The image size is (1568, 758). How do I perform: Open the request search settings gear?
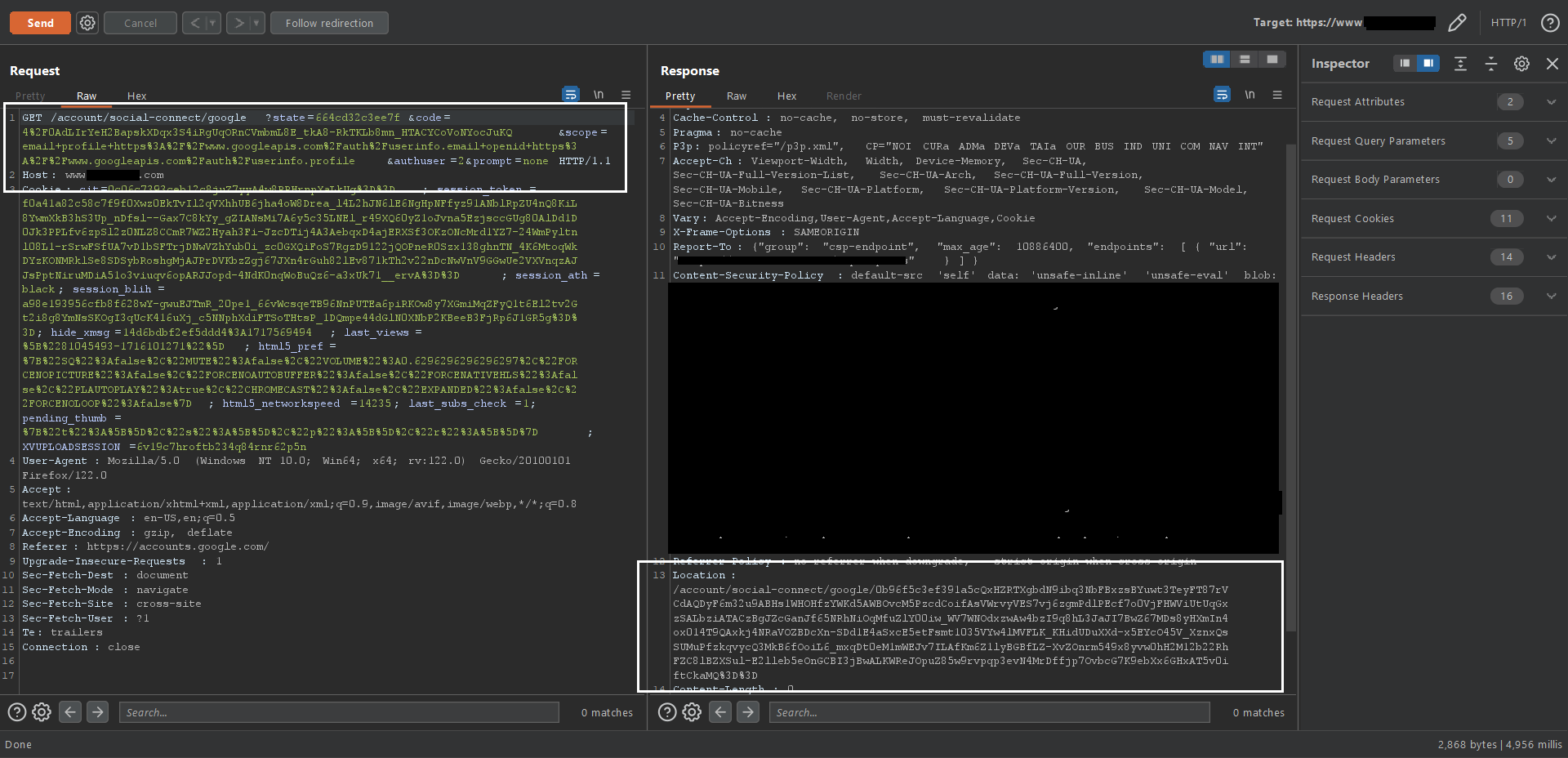(42, 712)
